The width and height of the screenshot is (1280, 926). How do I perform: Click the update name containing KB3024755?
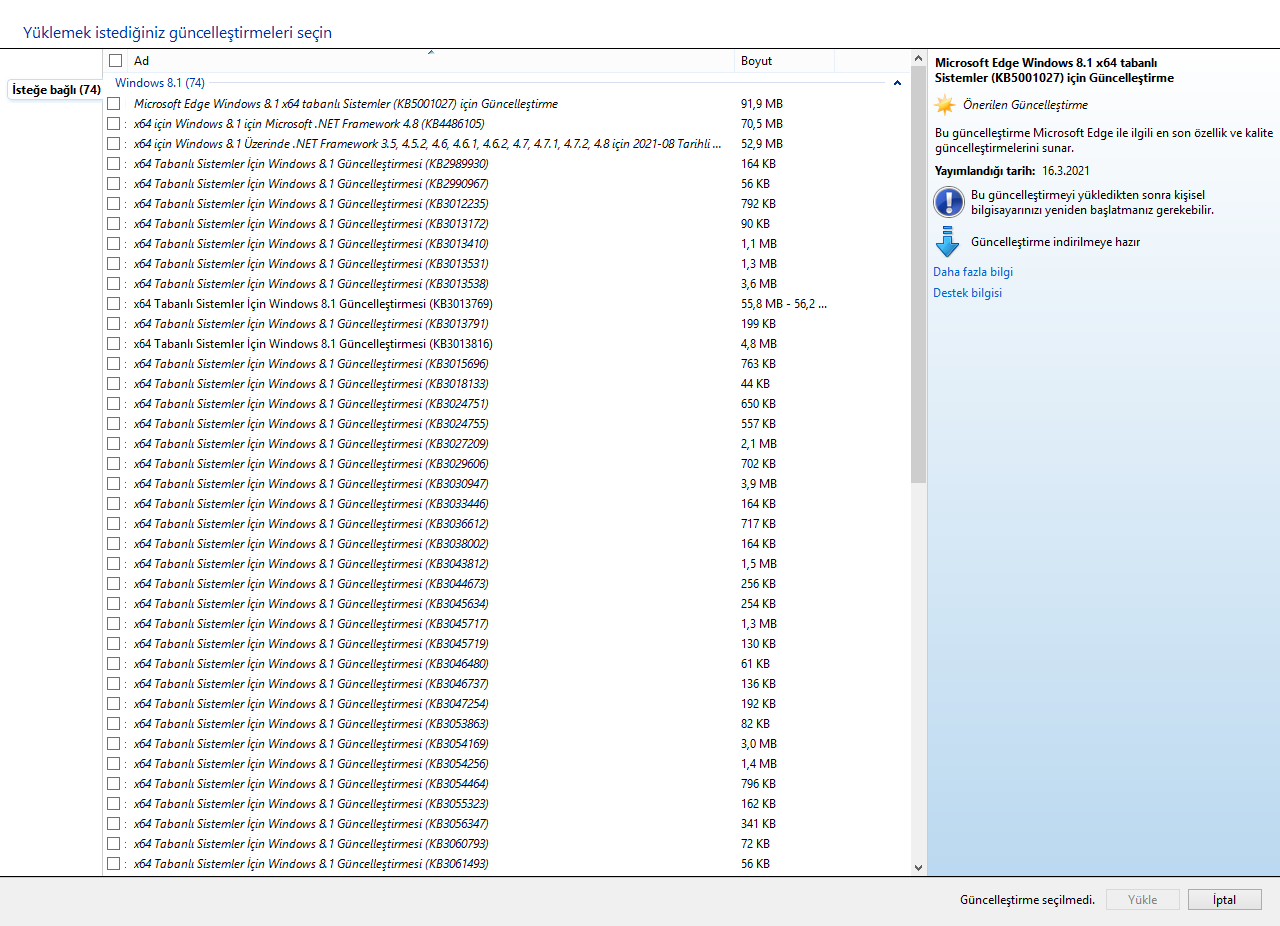[311, 424]
